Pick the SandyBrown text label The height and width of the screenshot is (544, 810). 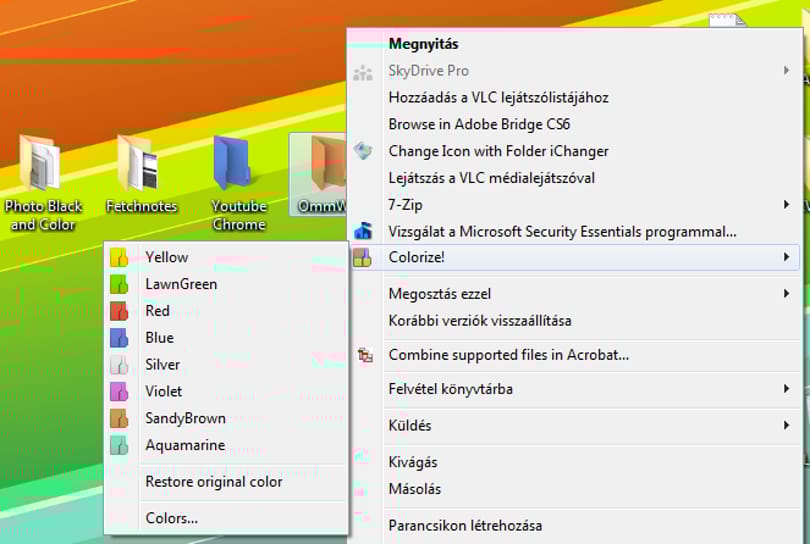[185, 418]
